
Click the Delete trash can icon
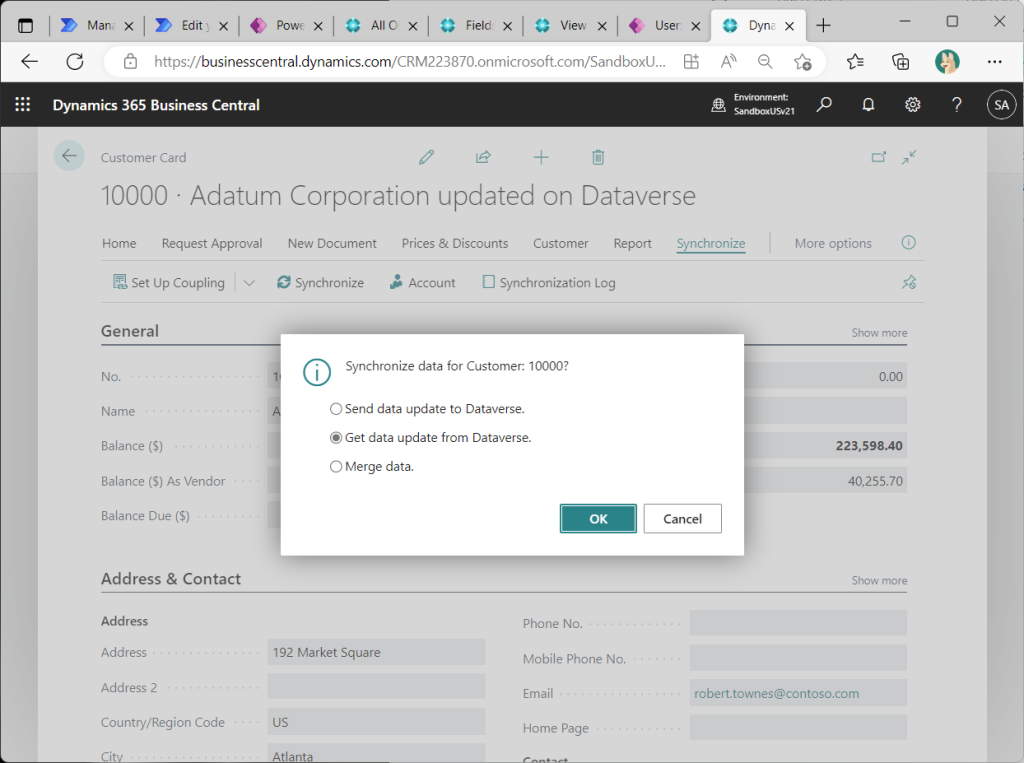click(598, 157)
